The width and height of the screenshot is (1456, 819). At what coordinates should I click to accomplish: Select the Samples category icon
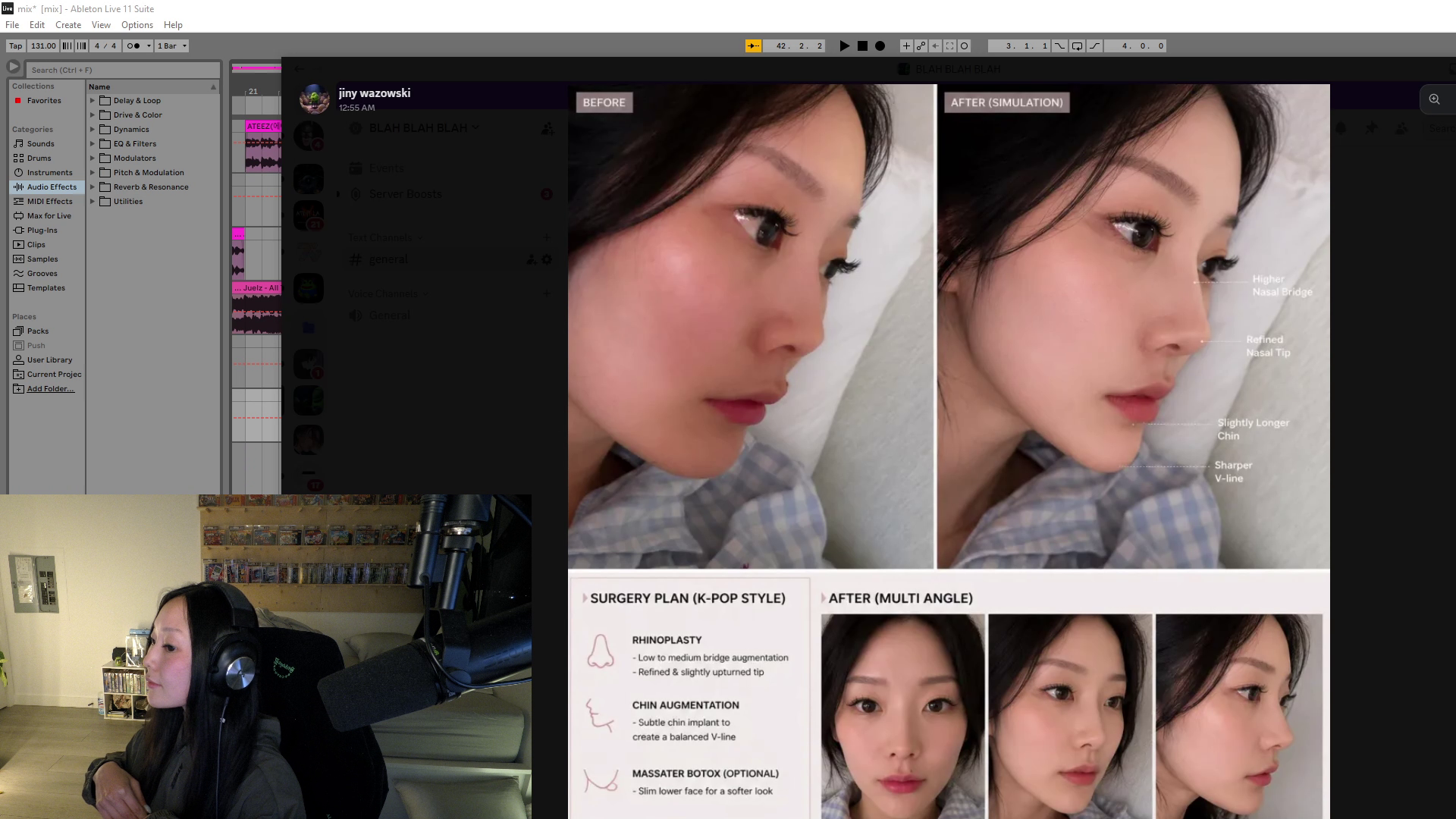(19, 259)
